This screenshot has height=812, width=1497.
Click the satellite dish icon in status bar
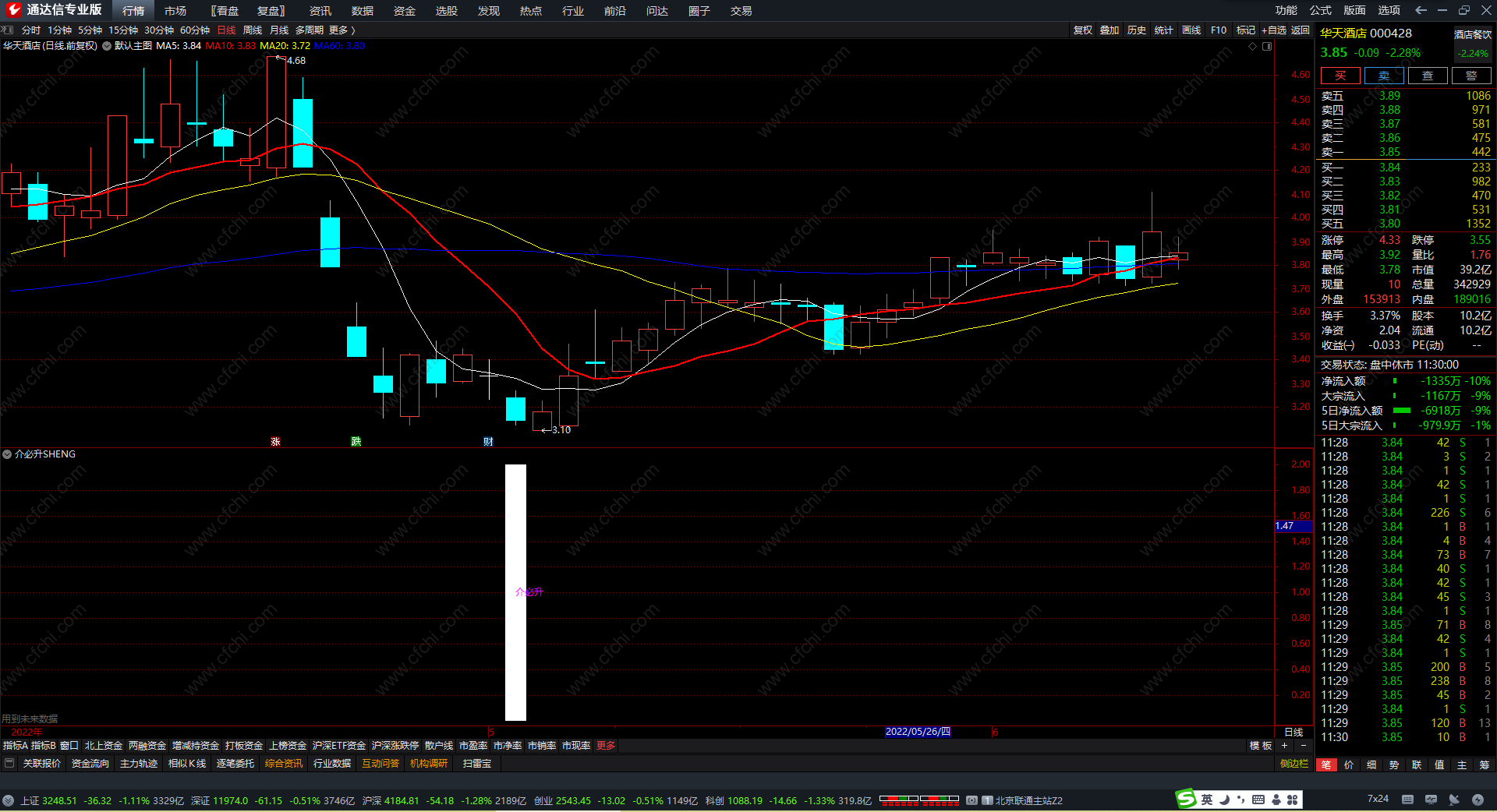tap(1454, 800)
